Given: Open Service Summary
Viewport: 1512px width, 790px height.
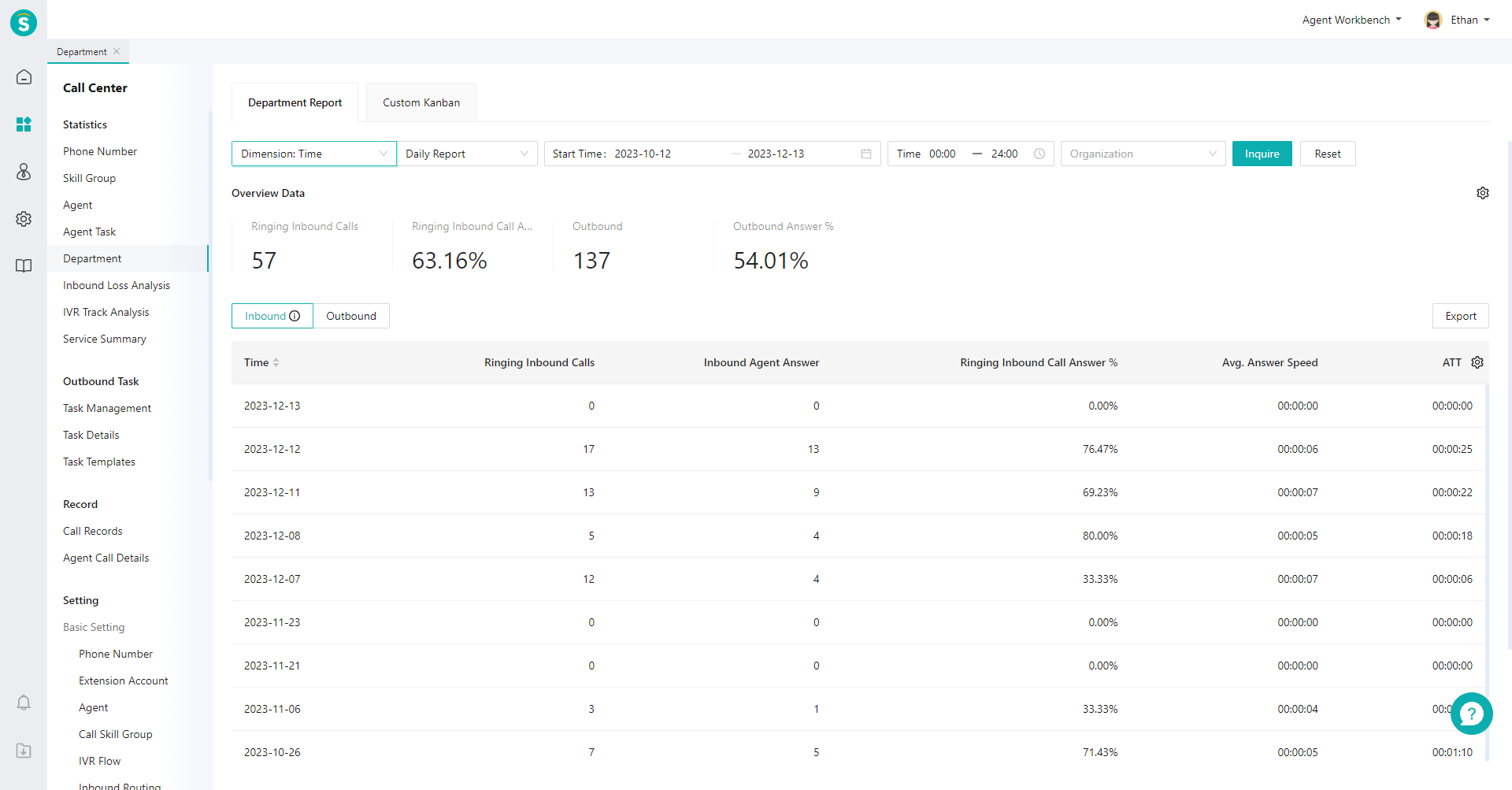Looking at the screenshot, I should 105,339.
